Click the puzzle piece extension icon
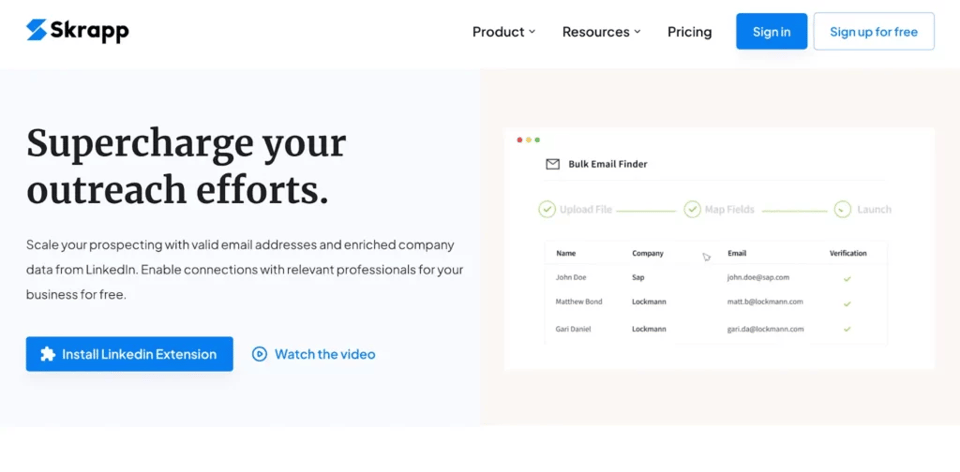Image resolution: width=960 pixels, height=472 pixels. point(48,354)
